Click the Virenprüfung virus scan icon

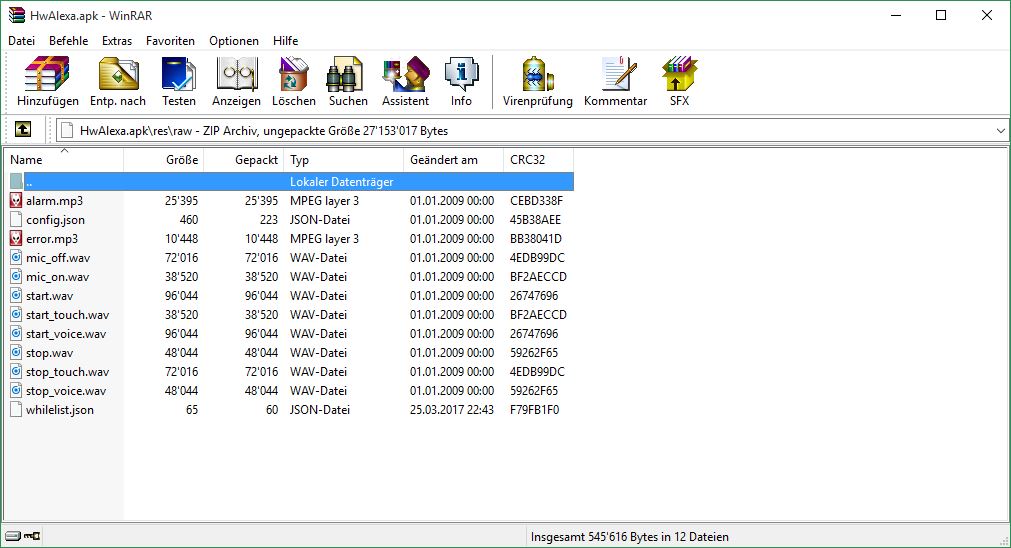tap(538, 74)
